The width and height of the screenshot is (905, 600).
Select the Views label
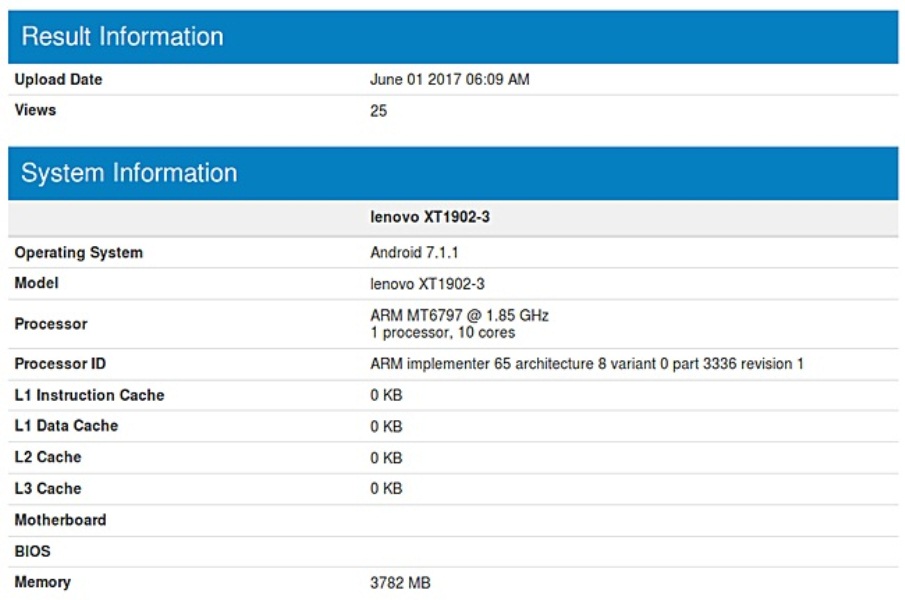(x=35, y=110)
